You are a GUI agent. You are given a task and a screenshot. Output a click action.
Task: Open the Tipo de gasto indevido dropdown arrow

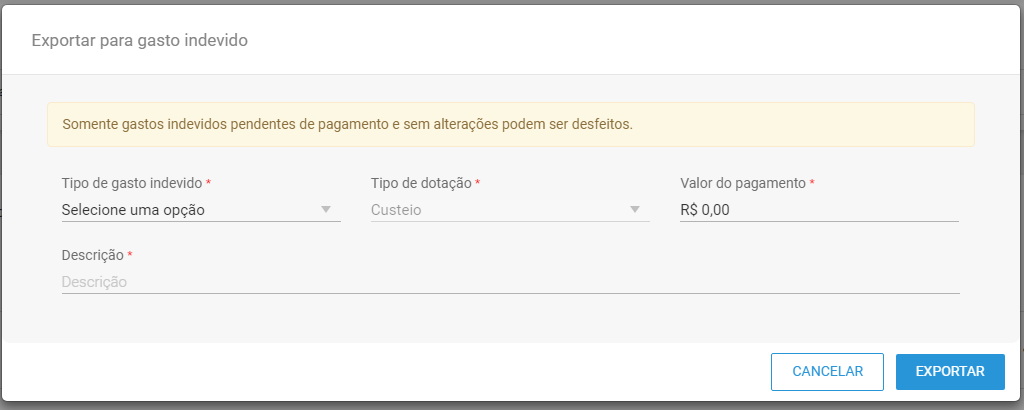tap(326, 210)
